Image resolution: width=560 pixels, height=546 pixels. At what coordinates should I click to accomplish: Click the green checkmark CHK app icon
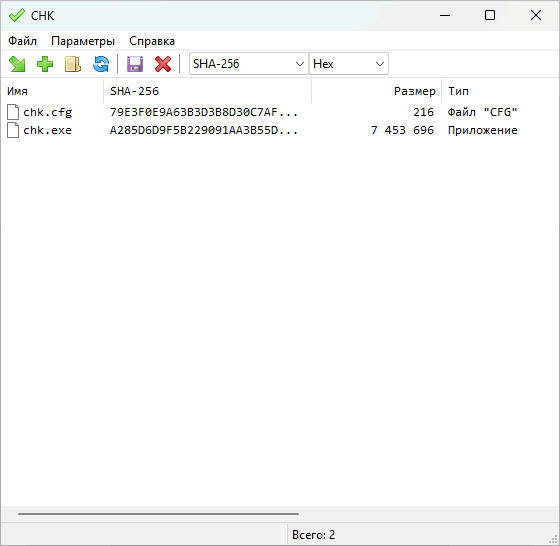[x=16, y=15]
